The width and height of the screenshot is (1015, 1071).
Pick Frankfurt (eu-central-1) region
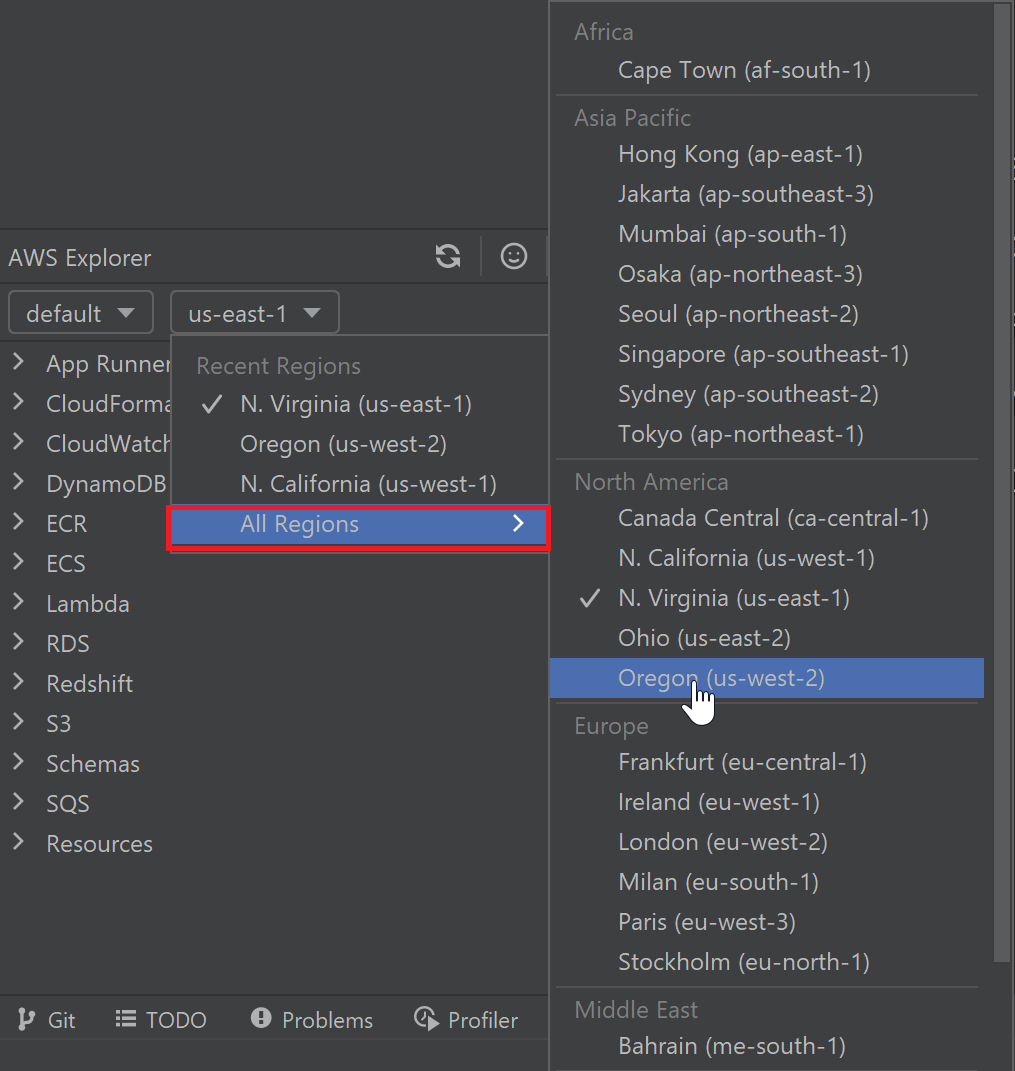click(742, 762)
